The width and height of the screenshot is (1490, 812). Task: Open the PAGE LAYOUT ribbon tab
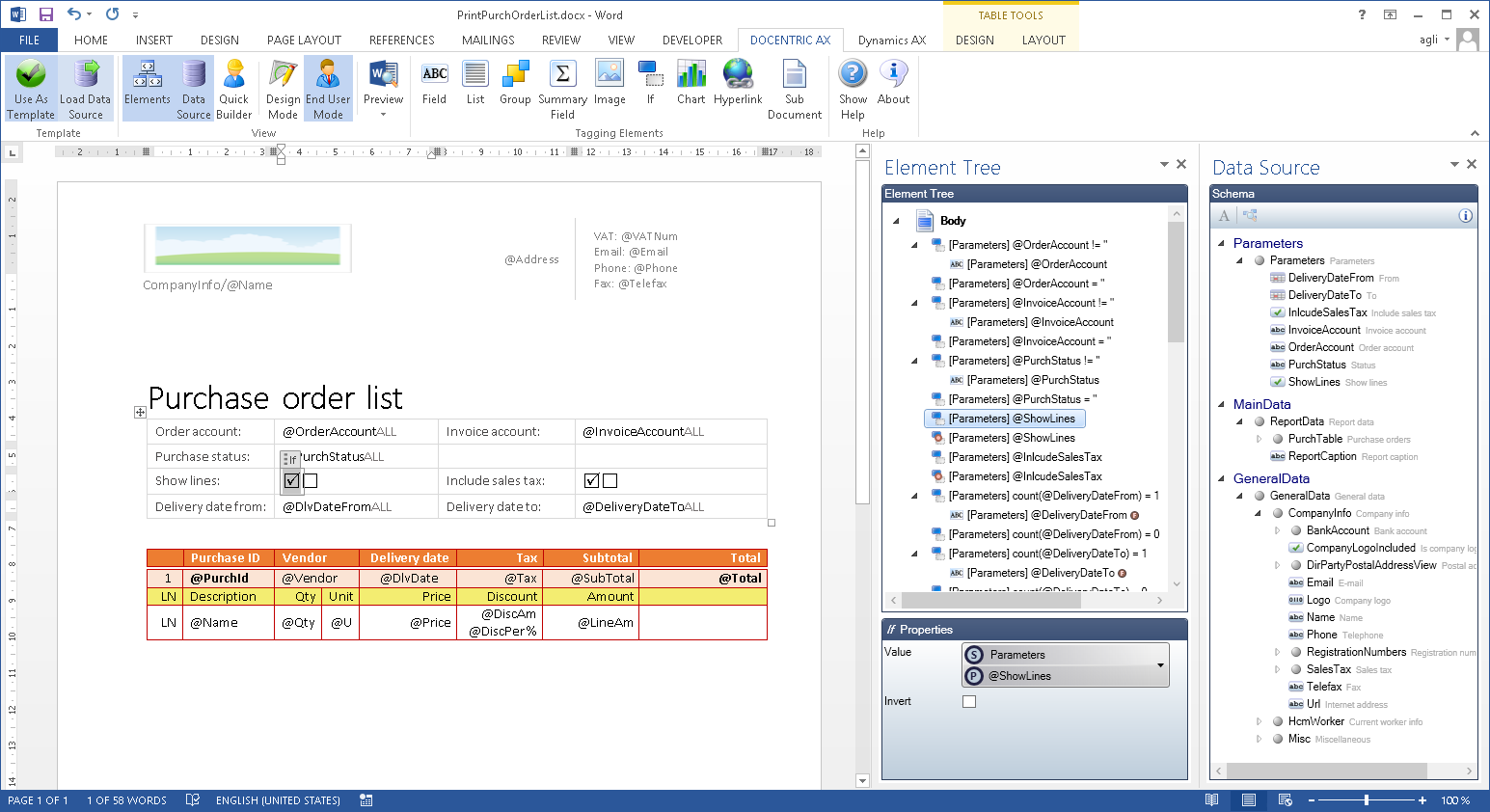click(304, 41)
